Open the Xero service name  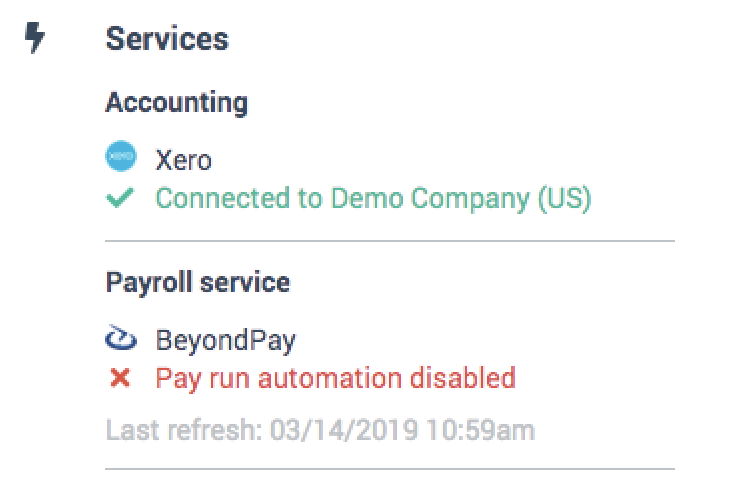point(184,158)
